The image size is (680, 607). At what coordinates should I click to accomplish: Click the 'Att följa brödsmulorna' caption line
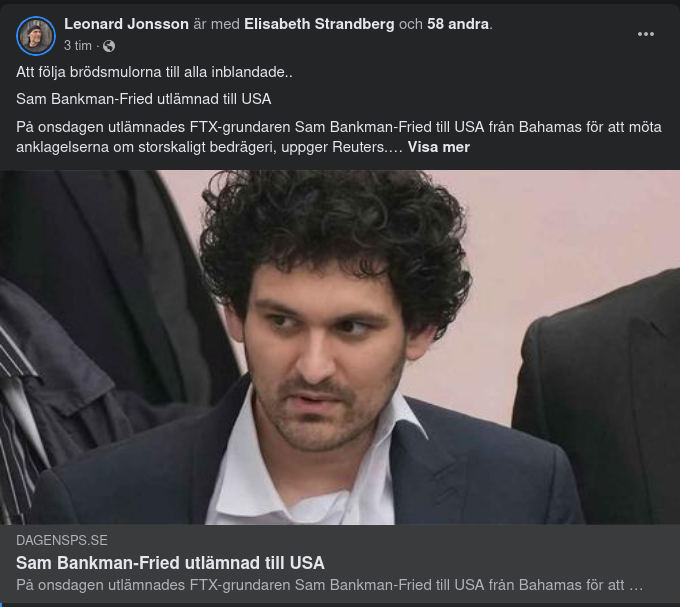(154, 72)
